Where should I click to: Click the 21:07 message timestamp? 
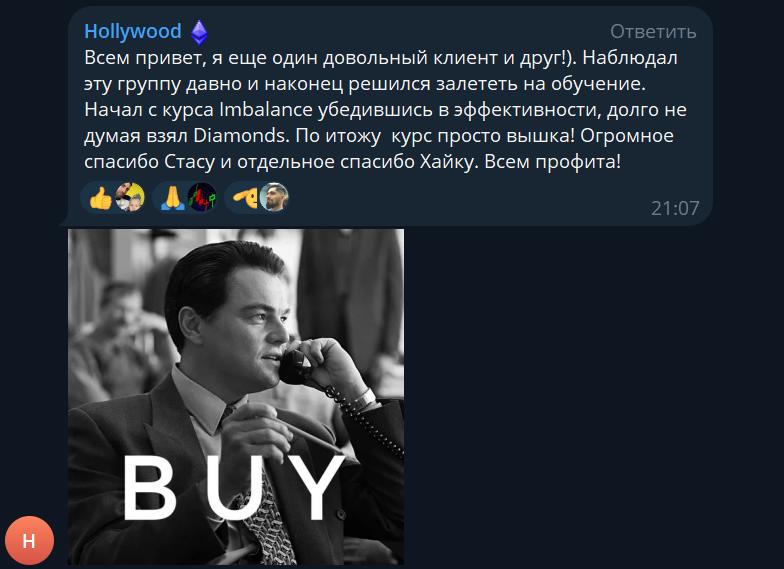pyautogui.click(x=674, y=208)
